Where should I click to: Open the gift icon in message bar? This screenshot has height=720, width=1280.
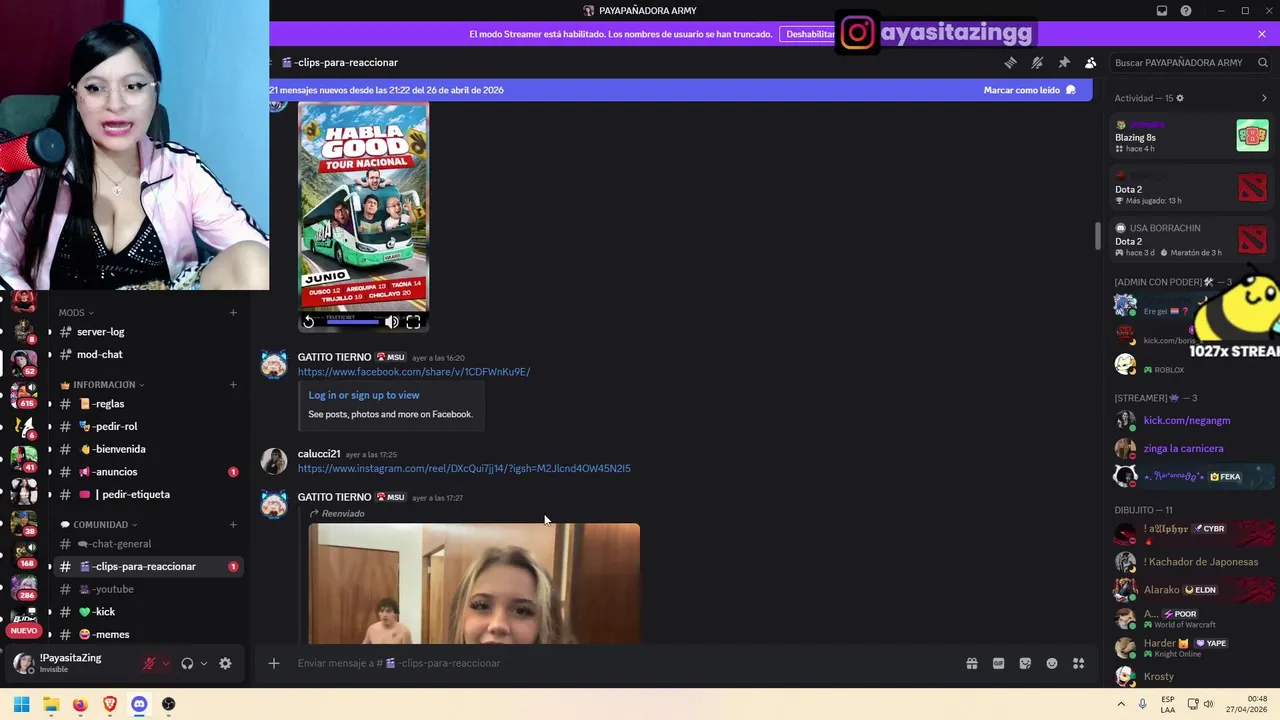(972, 663)
